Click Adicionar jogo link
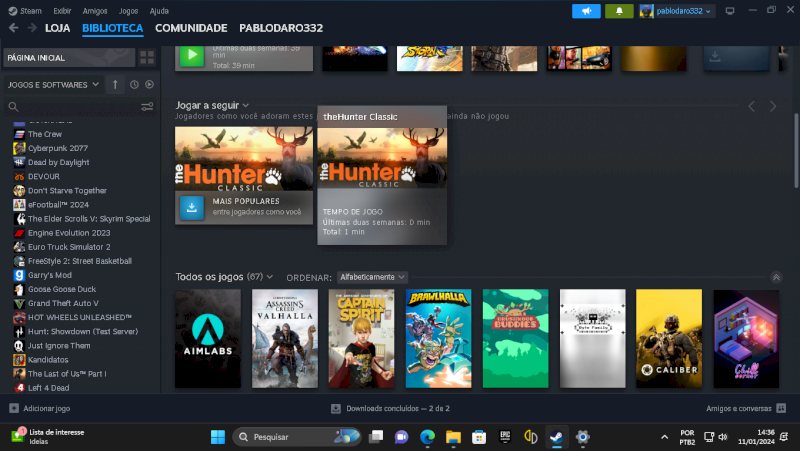Screen dimensions: 800x451 click(x=46, y=408)
